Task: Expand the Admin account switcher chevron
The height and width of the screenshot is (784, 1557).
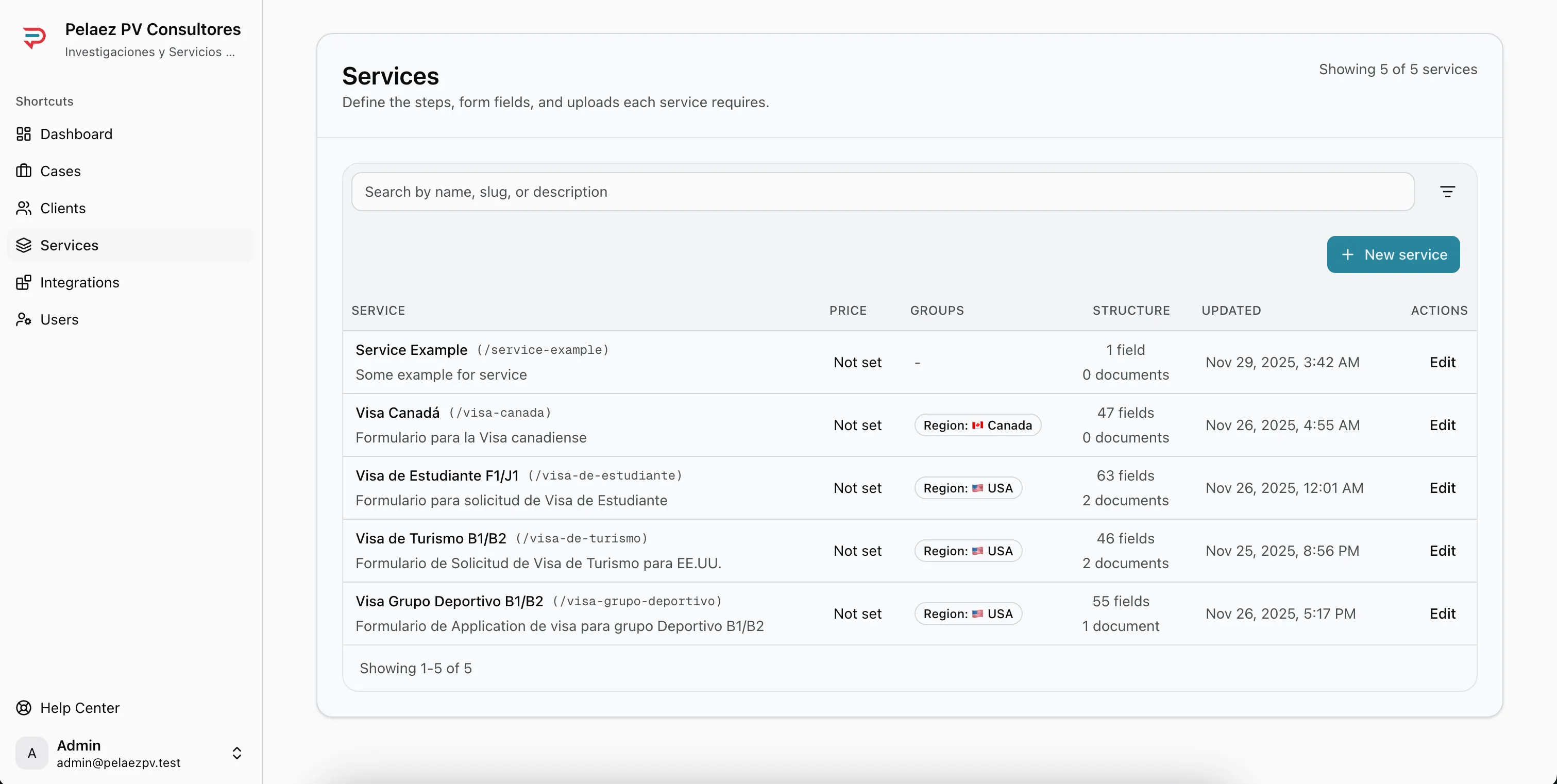Action: (237, 753)
